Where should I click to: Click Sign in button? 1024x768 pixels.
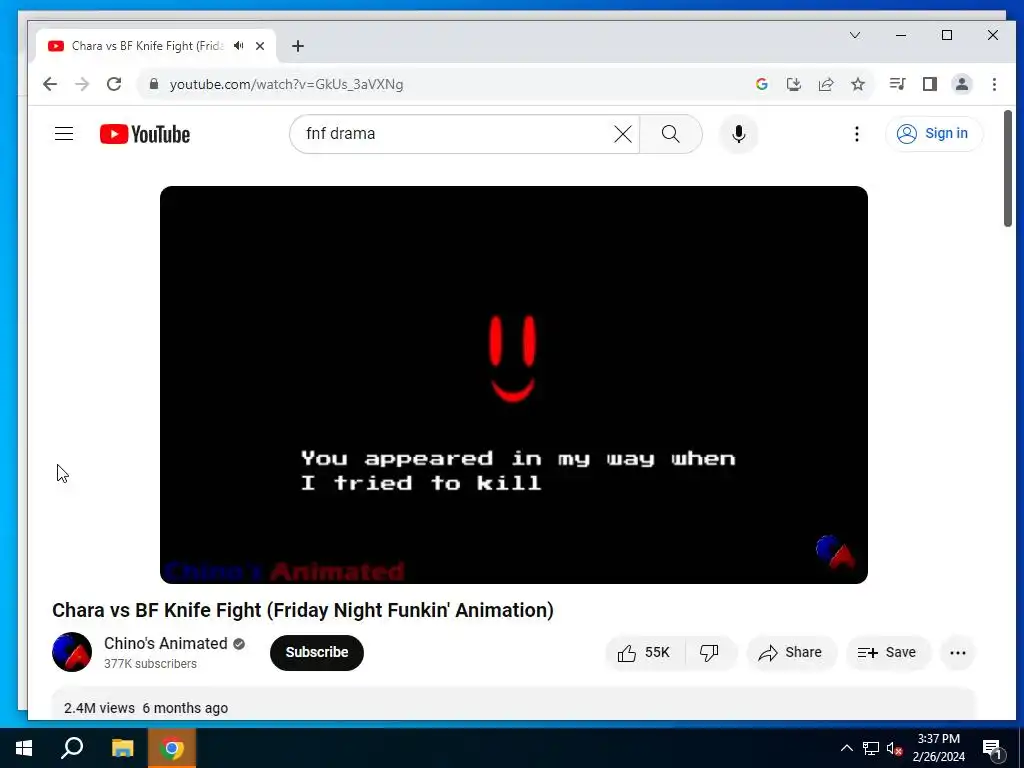(933, 133)
